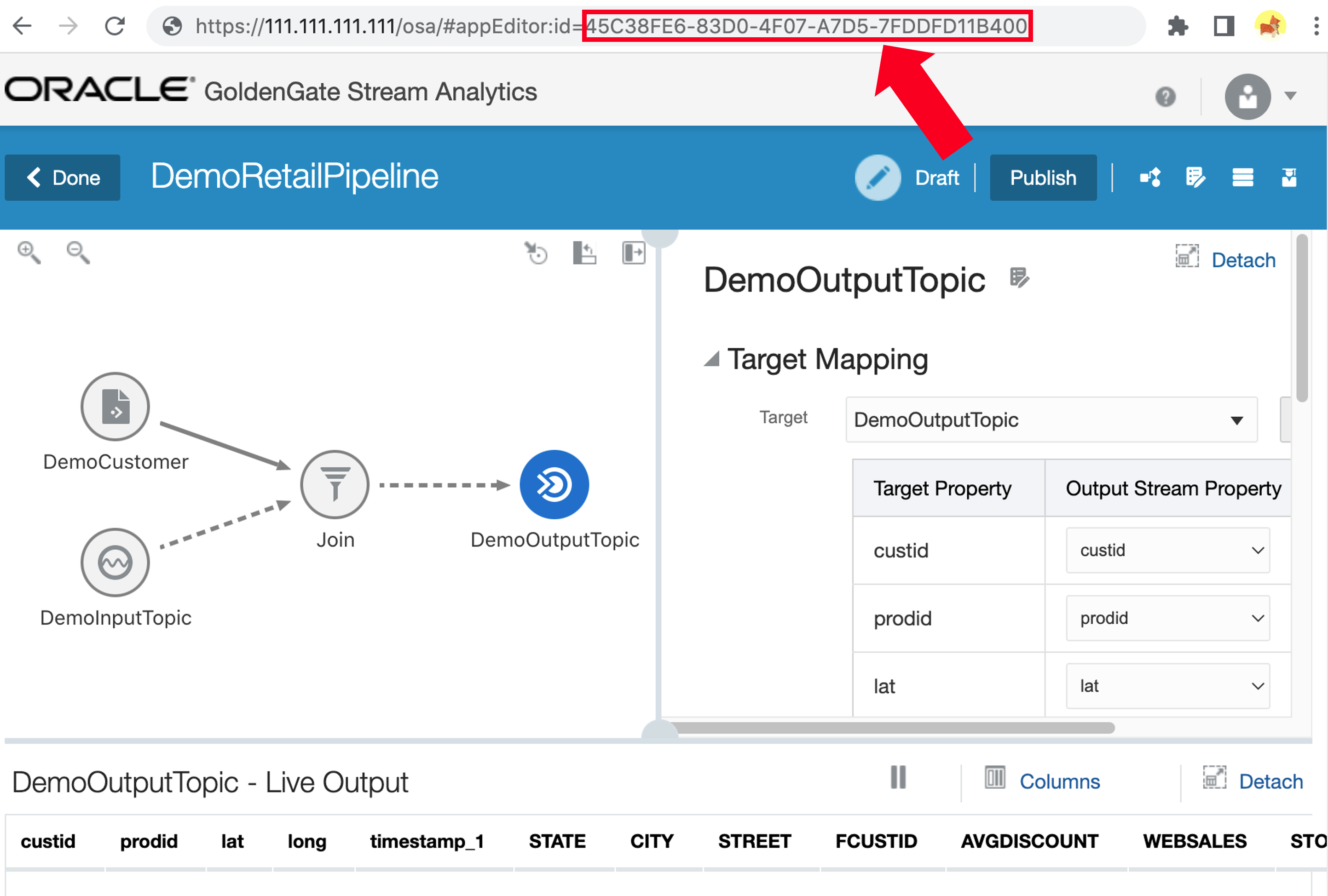Pause the live output stream
Screen dimensions: 1328x896
click(897, 777)
